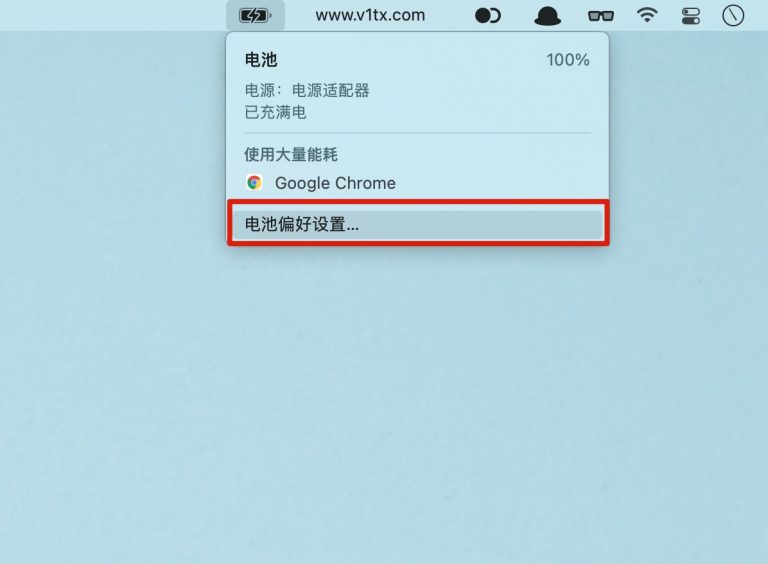768x564 pixels.
Task: Toggle the half-filled circle dark mode icon
Action: point(488,16)
